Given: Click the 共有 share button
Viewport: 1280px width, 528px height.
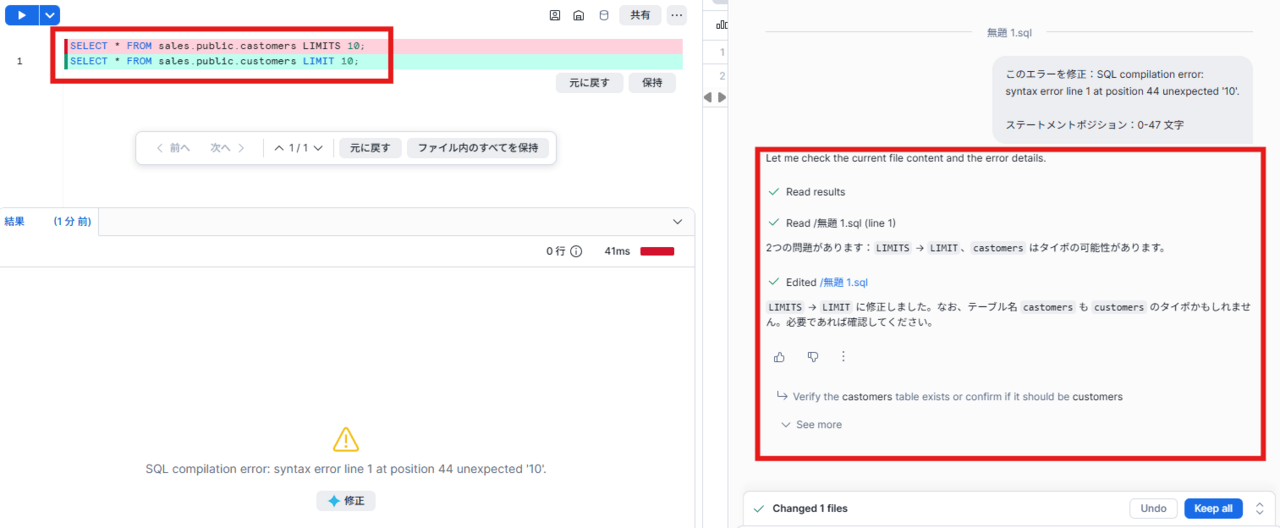Looking at the screenshot, I should click(x=640, y=15).
